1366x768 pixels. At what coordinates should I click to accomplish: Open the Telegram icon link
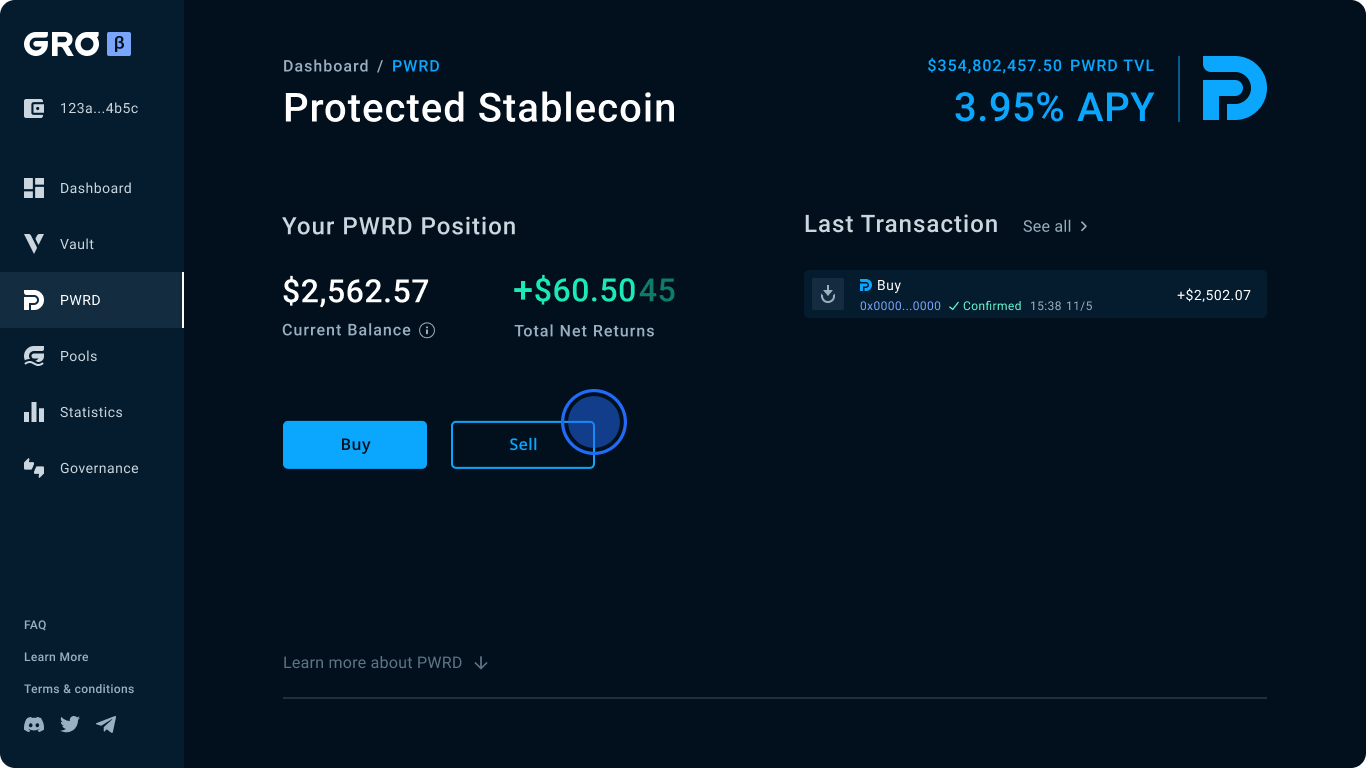(106, 724)
